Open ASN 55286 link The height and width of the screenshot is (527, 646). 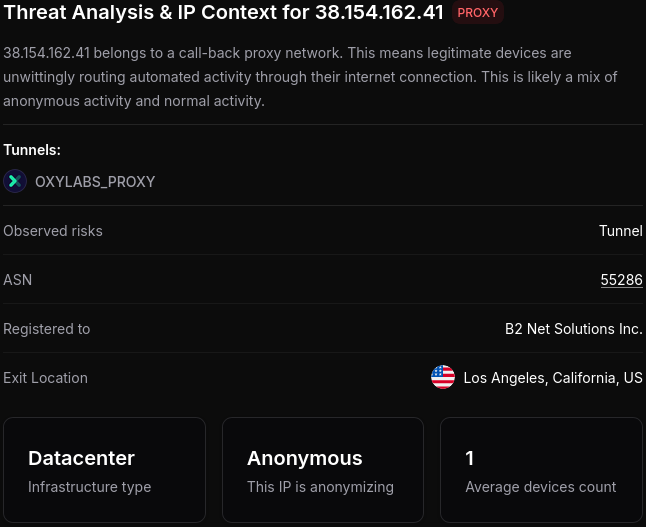621,280
